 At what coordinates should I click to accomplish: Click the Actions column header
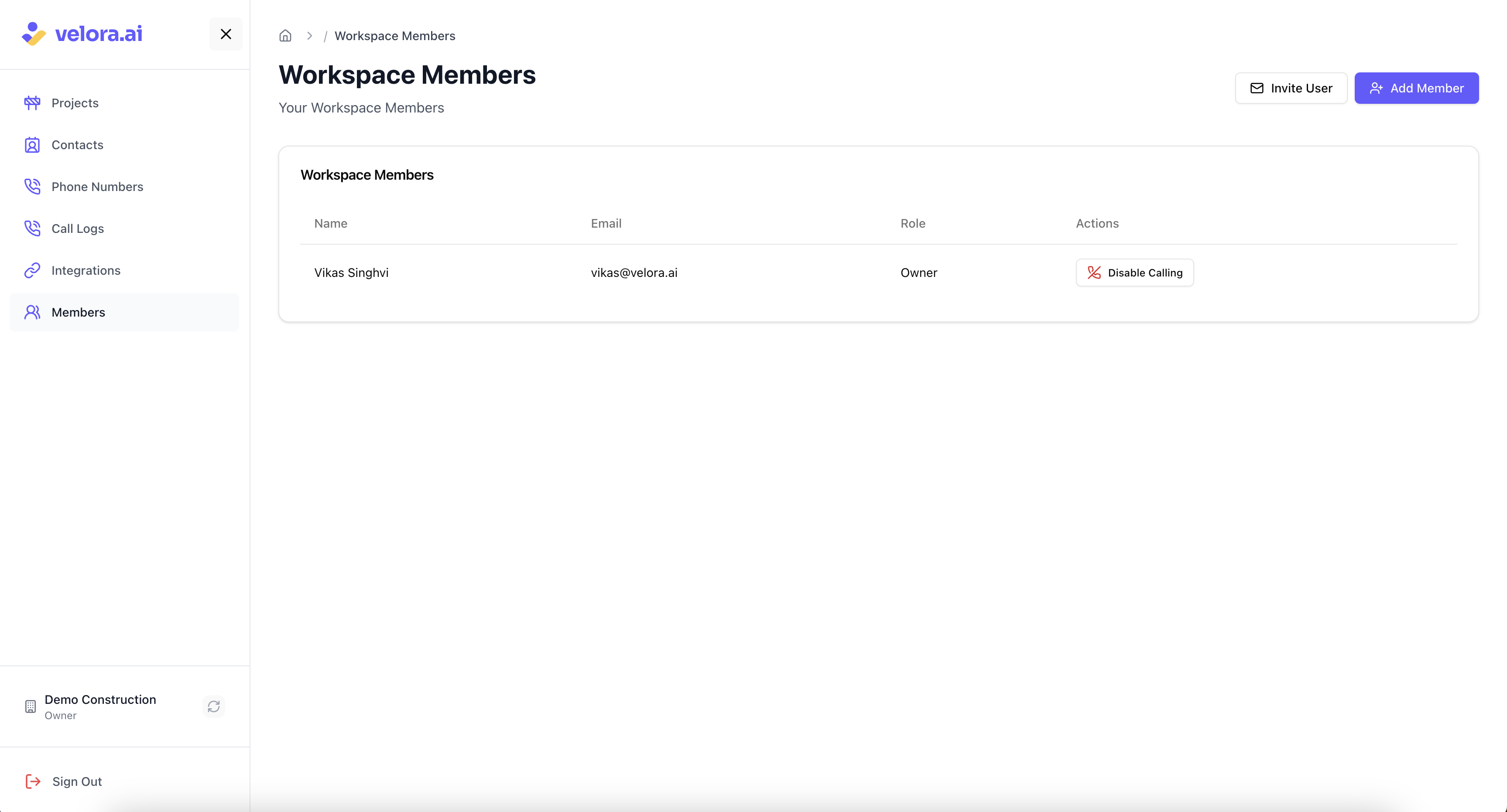tap(1097, 223)
